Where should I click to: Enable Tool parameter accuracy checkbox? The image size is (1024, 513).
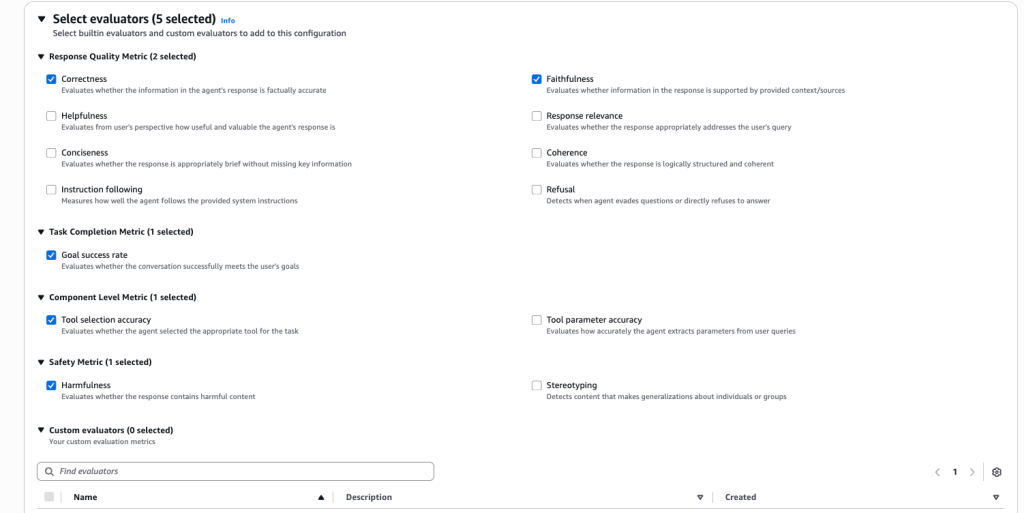click(x=537, y=320)
